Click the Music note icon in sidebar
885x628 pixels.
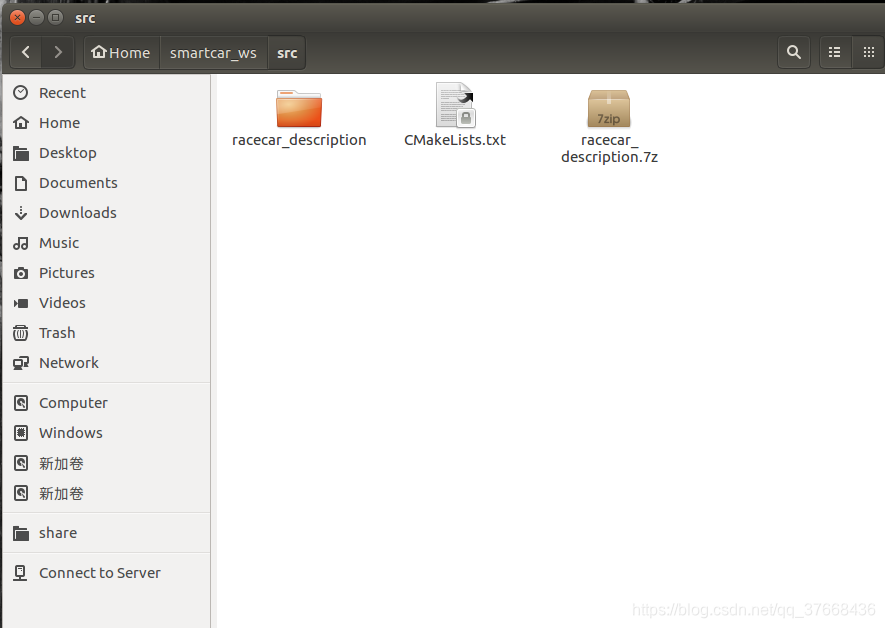21,243
